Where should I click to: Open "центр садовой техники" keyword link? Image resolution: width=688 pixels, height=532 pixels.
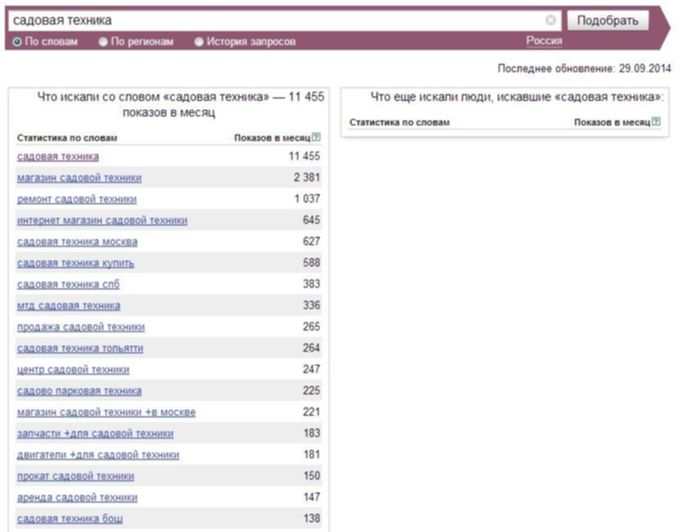tap(73, 370)
